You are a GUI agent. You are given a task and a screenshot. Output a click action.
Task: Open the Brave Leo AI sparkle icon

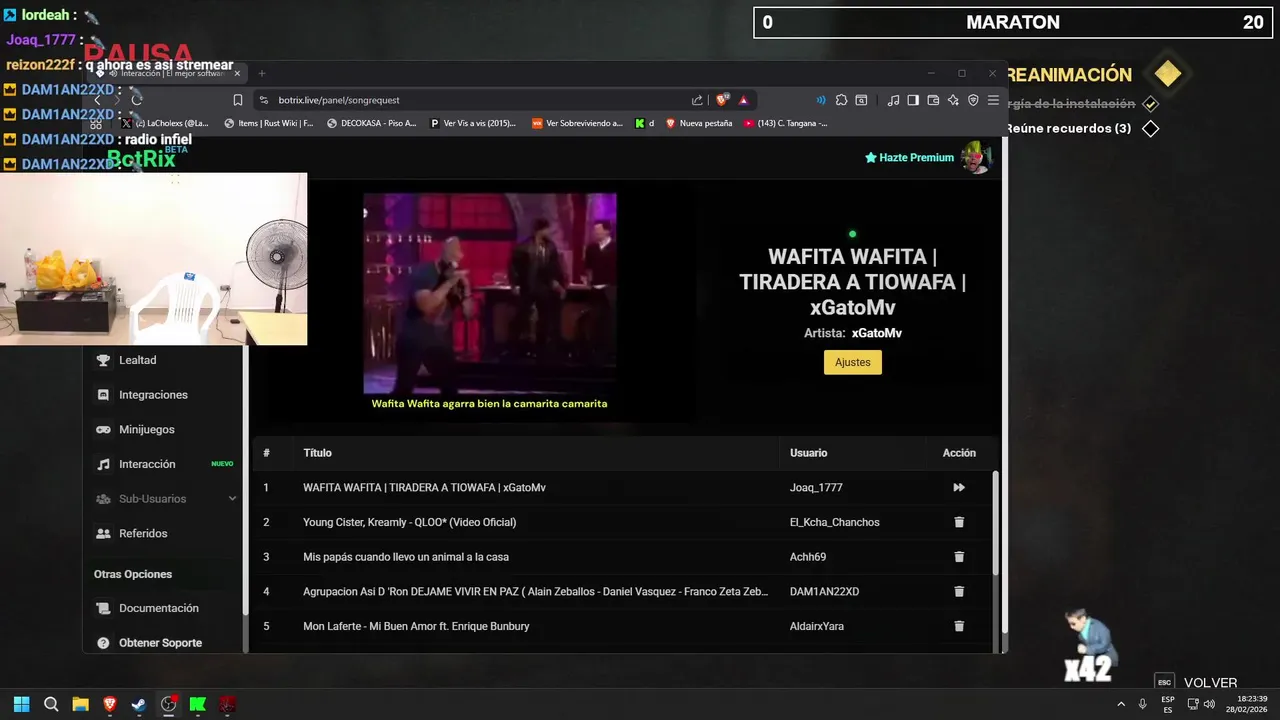pyautogui.click(x=953, y=100)
